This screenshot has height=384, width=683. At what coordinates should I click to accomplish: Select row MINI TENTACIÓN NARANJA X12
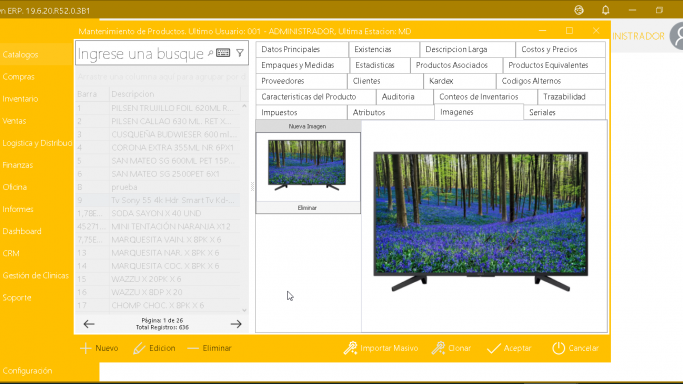[158, 226]
